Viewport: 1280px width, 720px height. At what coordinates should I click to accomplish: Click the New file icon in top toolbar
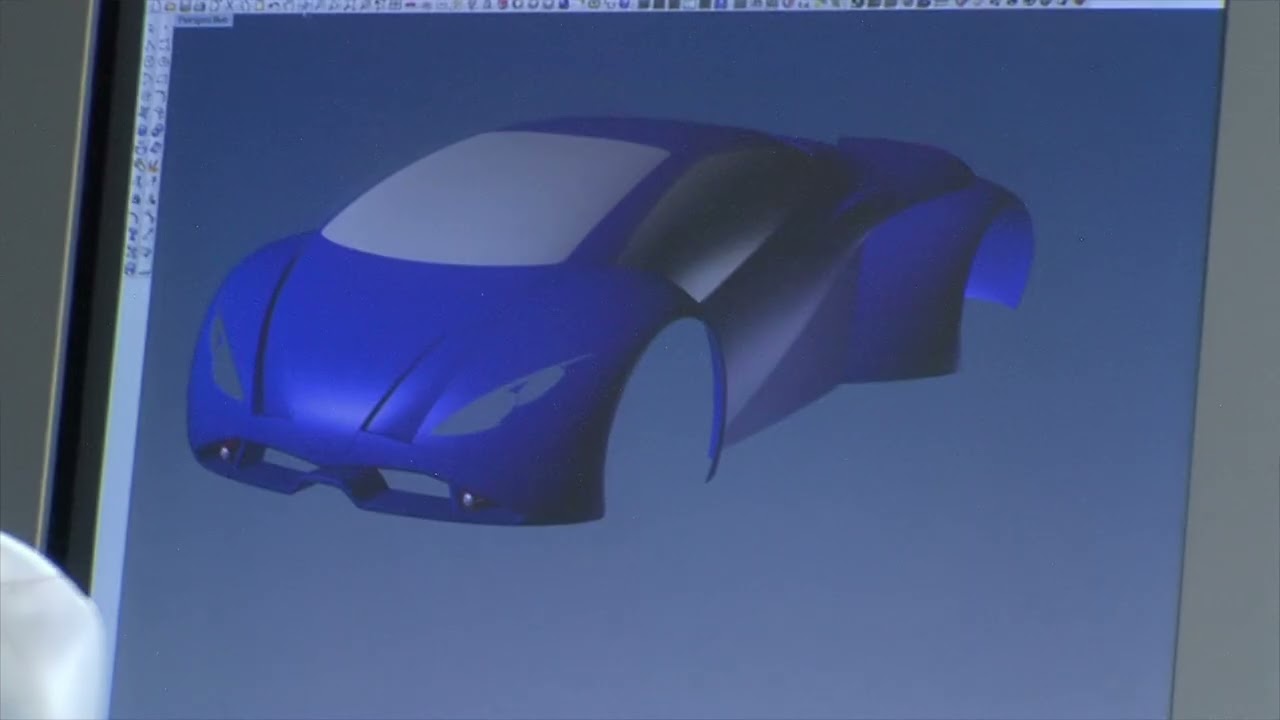(x=157, y=6)
